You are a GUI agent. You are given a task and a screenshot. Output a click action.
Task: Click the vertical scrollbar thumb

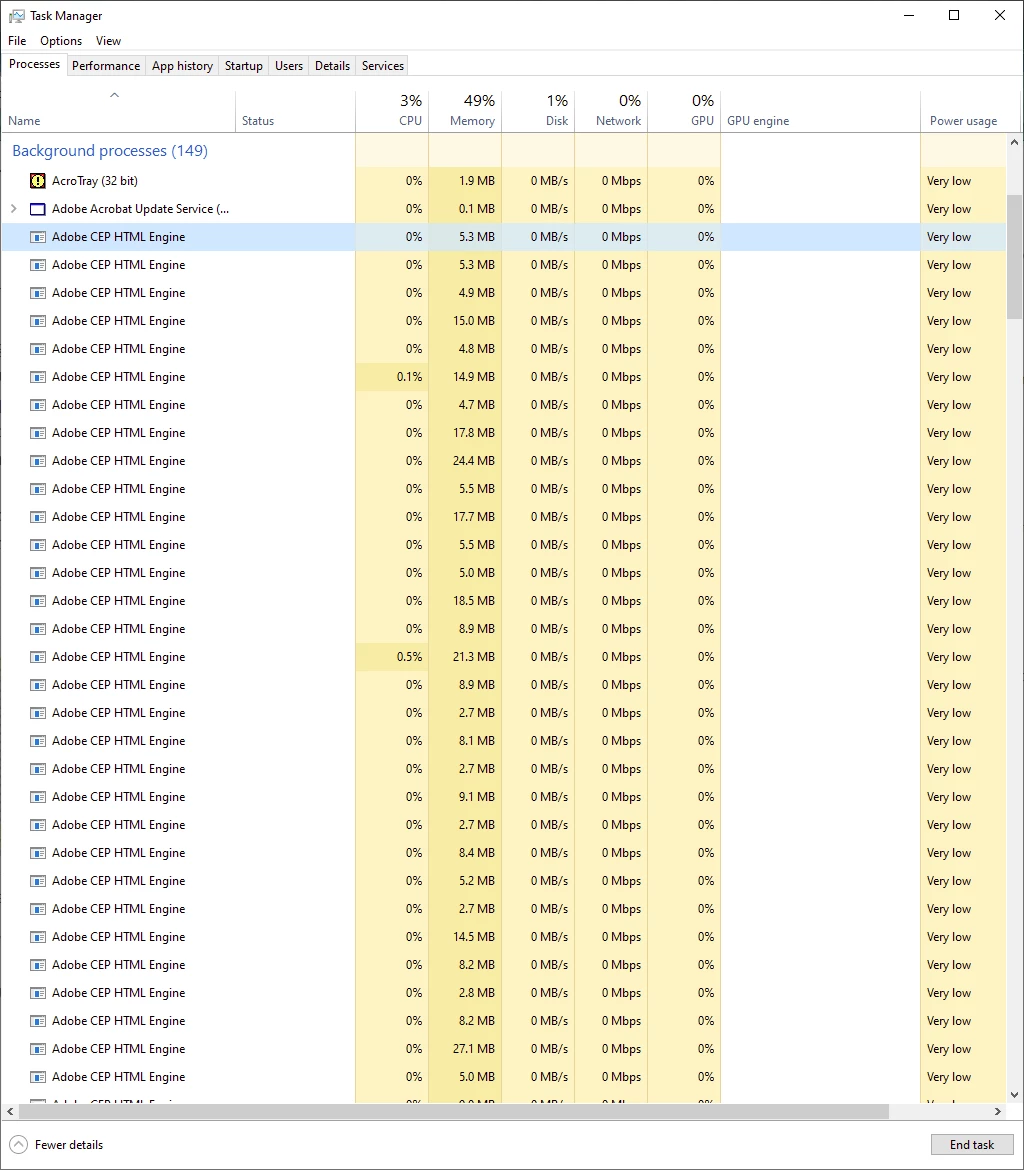(1014, 257)
